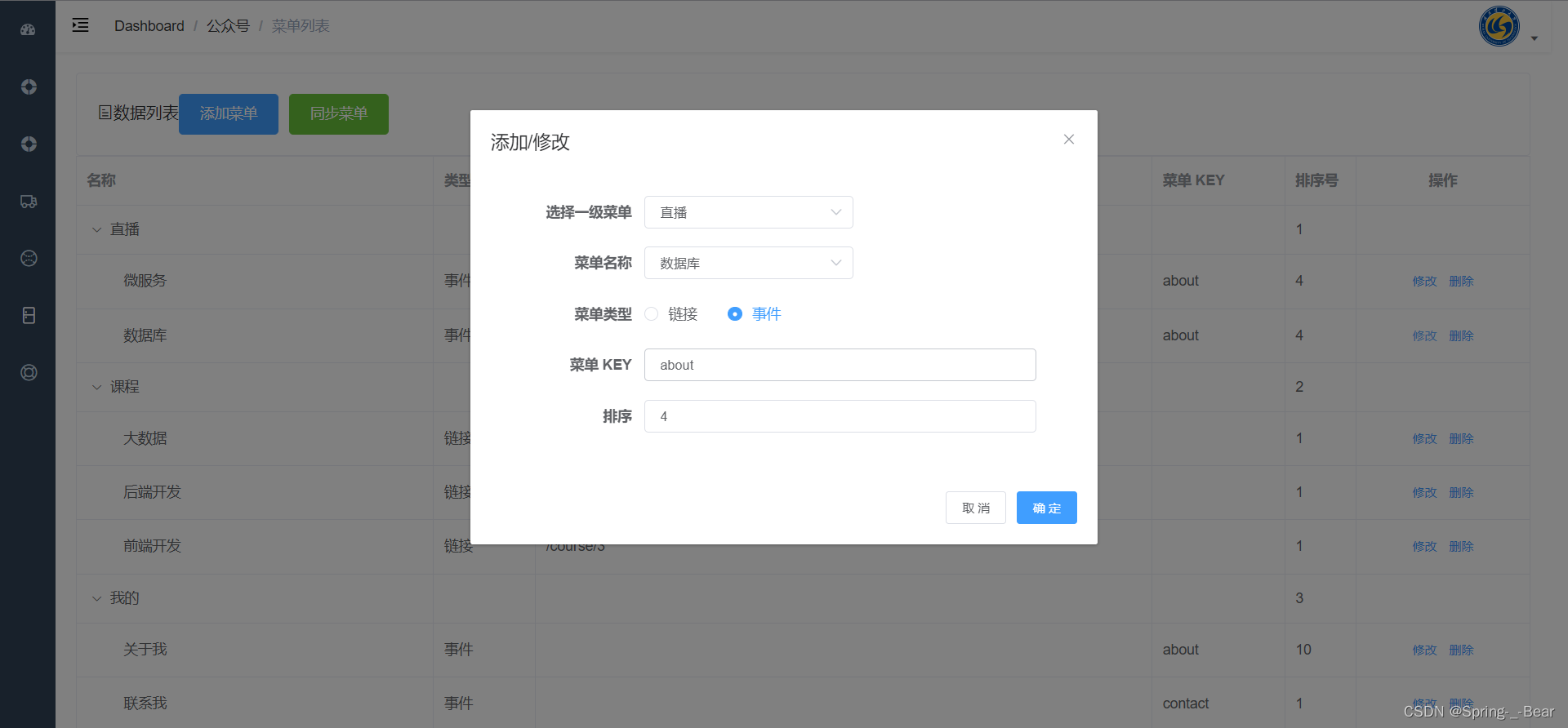1568x728 pixels.
Task: Click the 确定 button
Action: pos(1047,508)
